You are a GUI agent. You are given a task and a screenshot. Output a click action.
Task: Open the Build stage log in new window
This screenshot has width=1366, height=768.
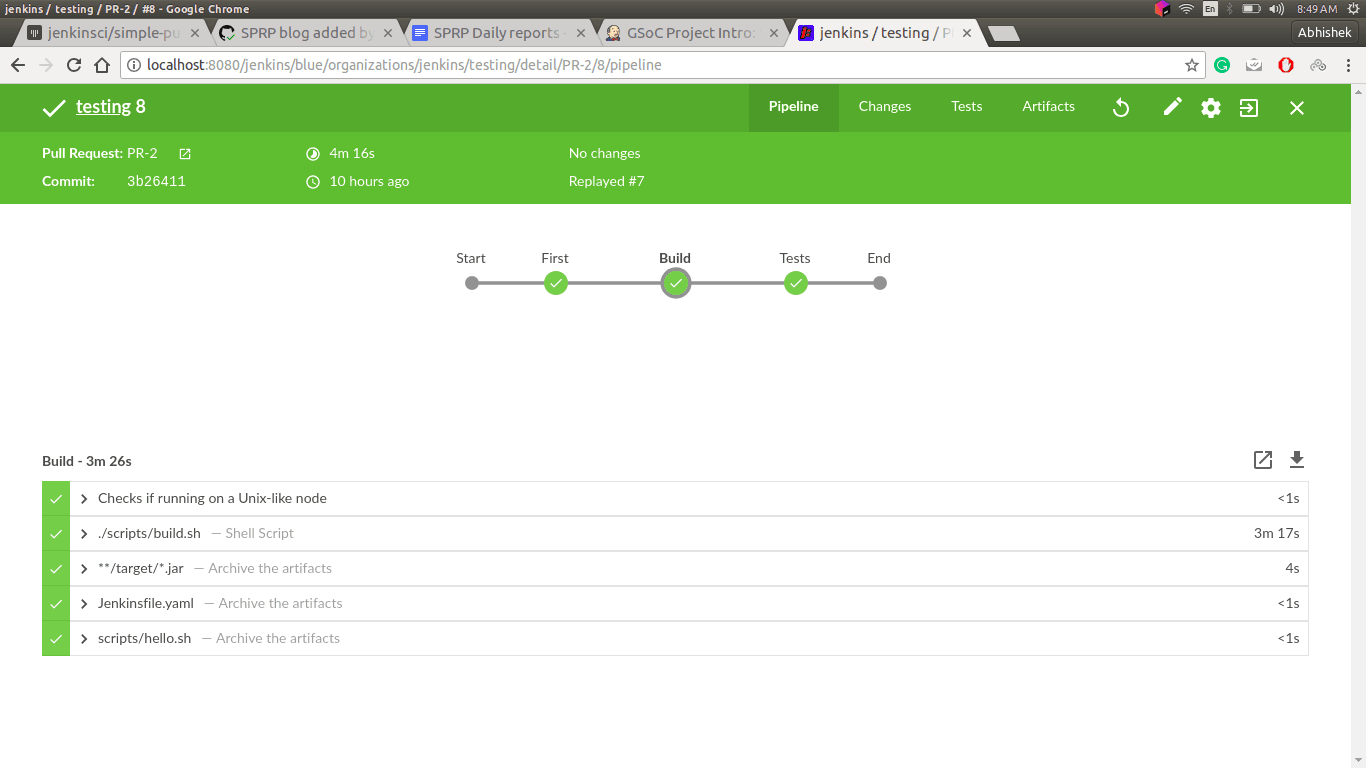pyautogui.click(x=1262, y=460)
